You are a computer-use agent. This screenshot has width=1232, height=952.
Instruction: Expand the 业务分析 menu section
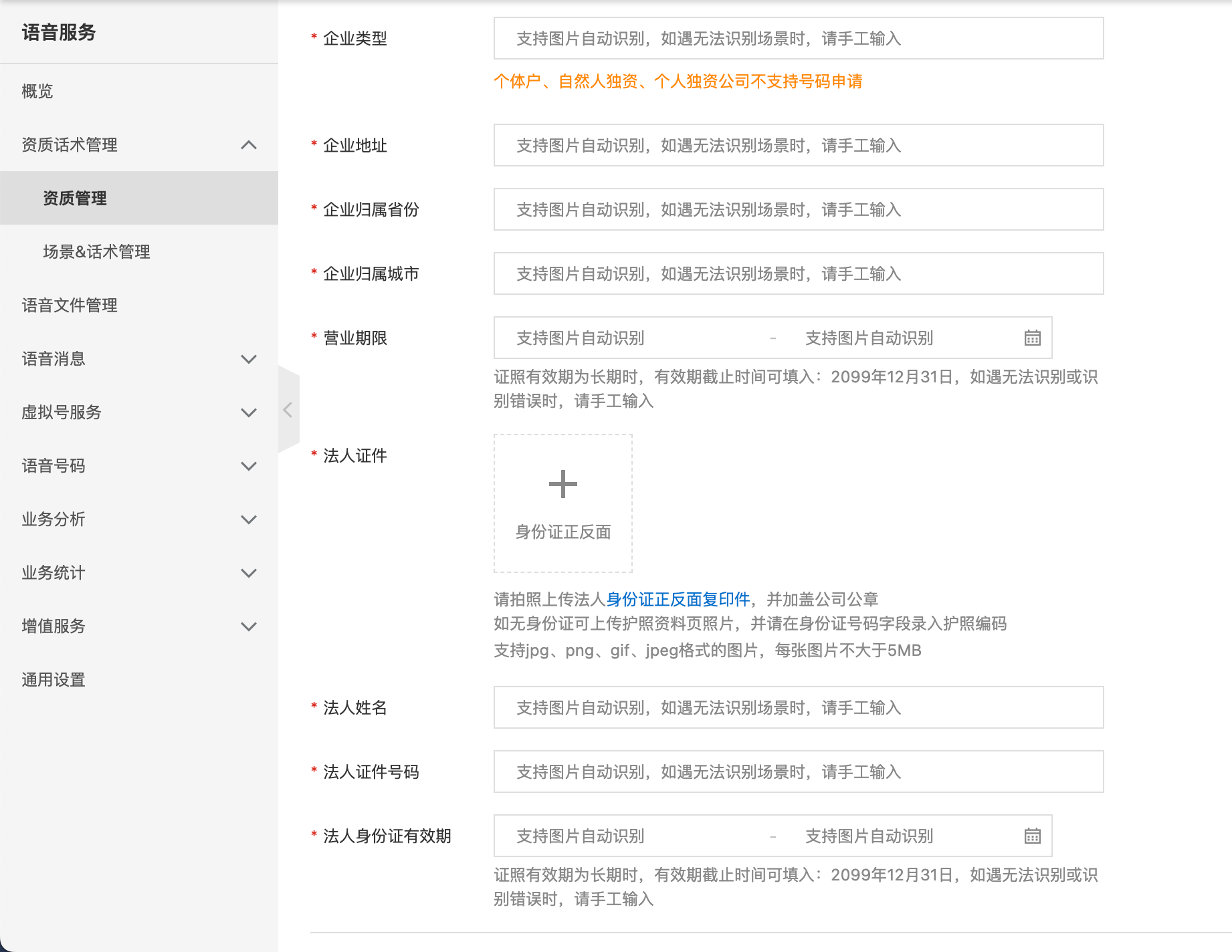(x=248, y=519)
